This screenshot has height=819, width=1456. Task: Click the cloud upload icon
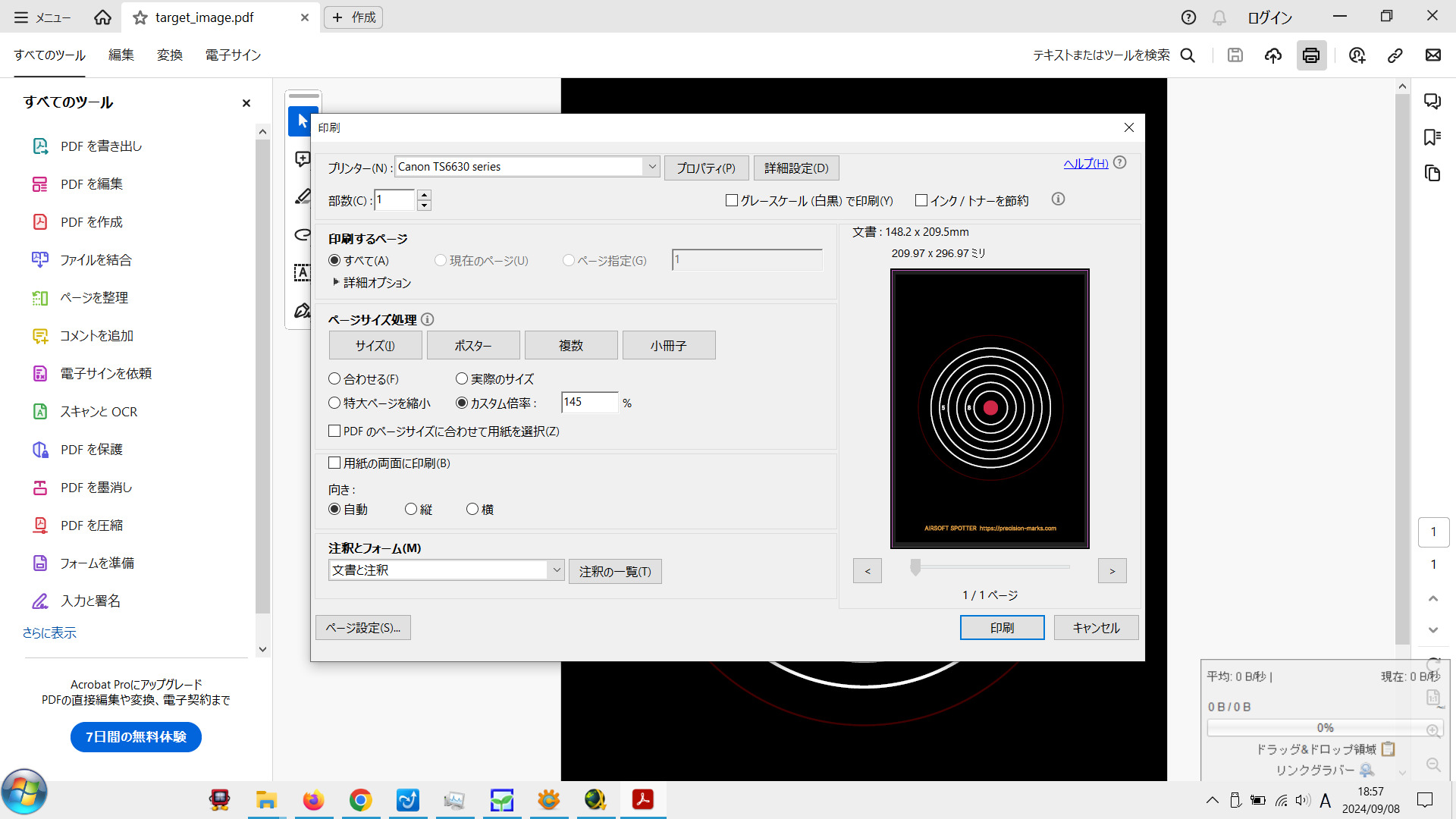1273,55
